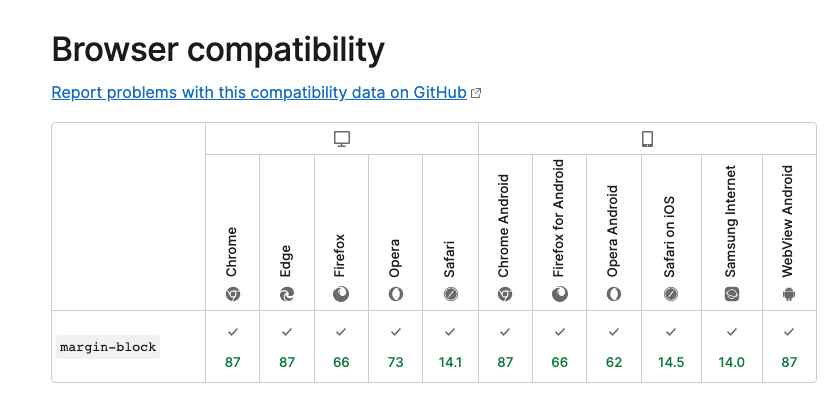Click the WebView Android robot icon
The image size is (838, 393).
point(789,294)
